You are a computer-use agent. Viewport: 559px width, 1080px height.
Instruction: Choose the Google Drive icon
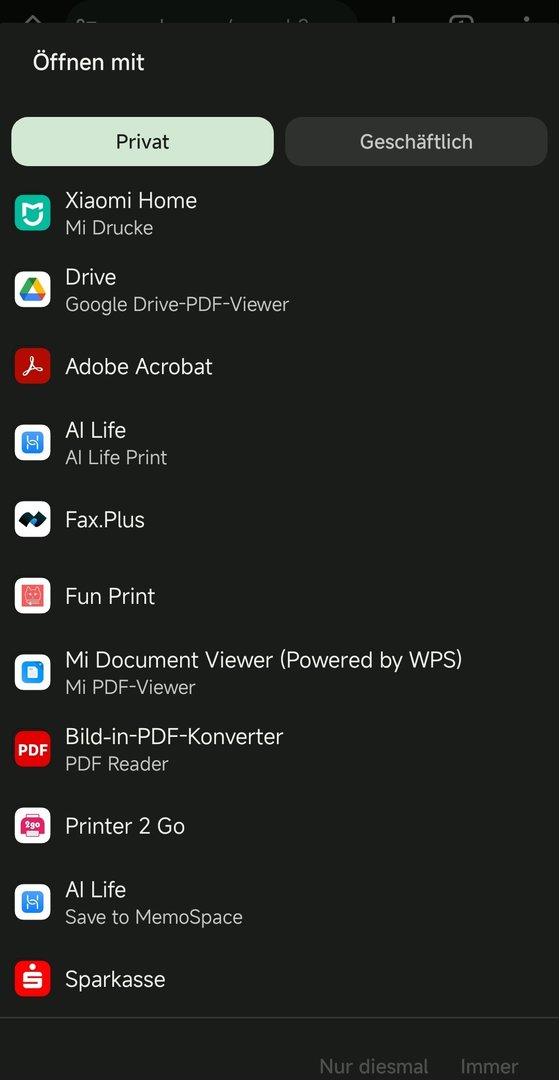[x=32, y=289]
